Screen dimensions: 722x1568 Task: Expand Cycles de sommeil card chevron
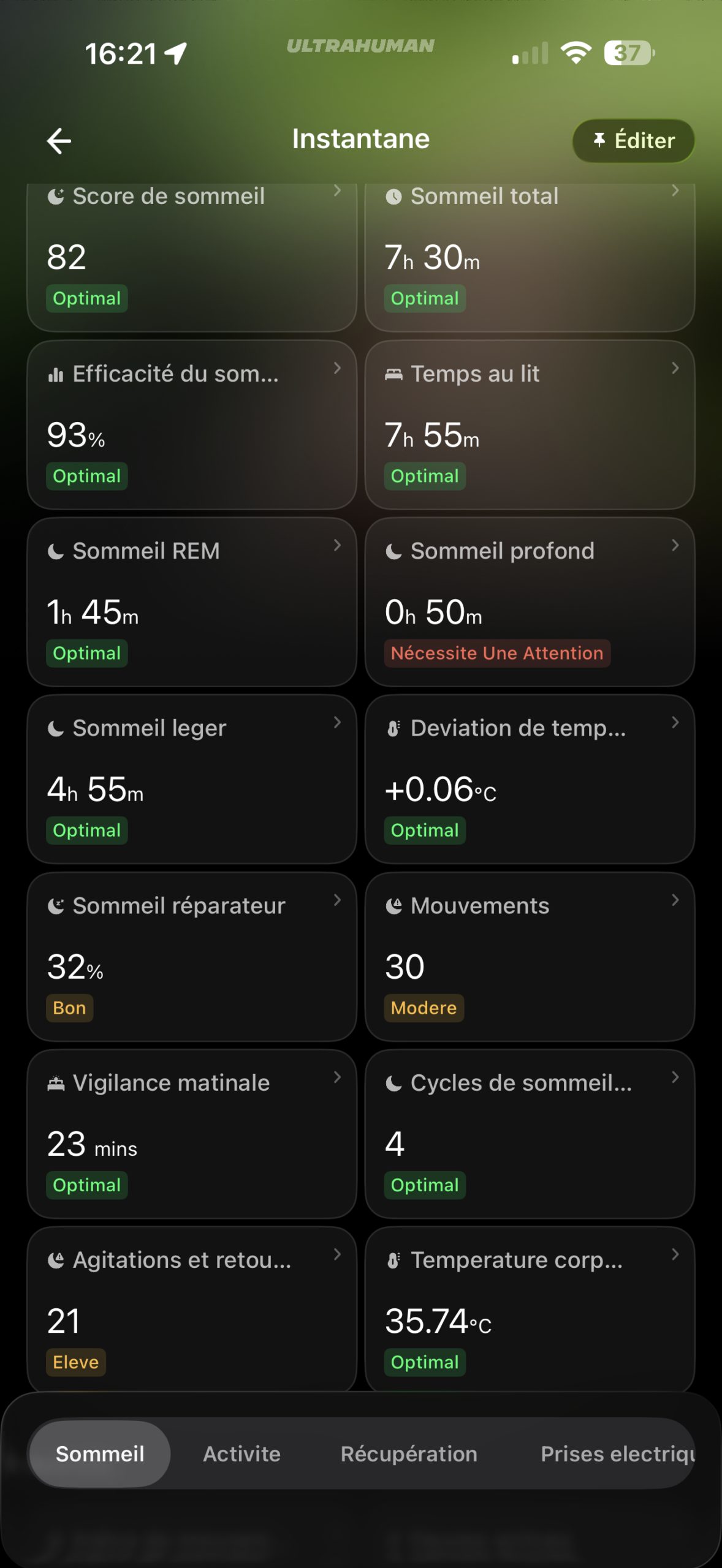tap(675, 1077)
